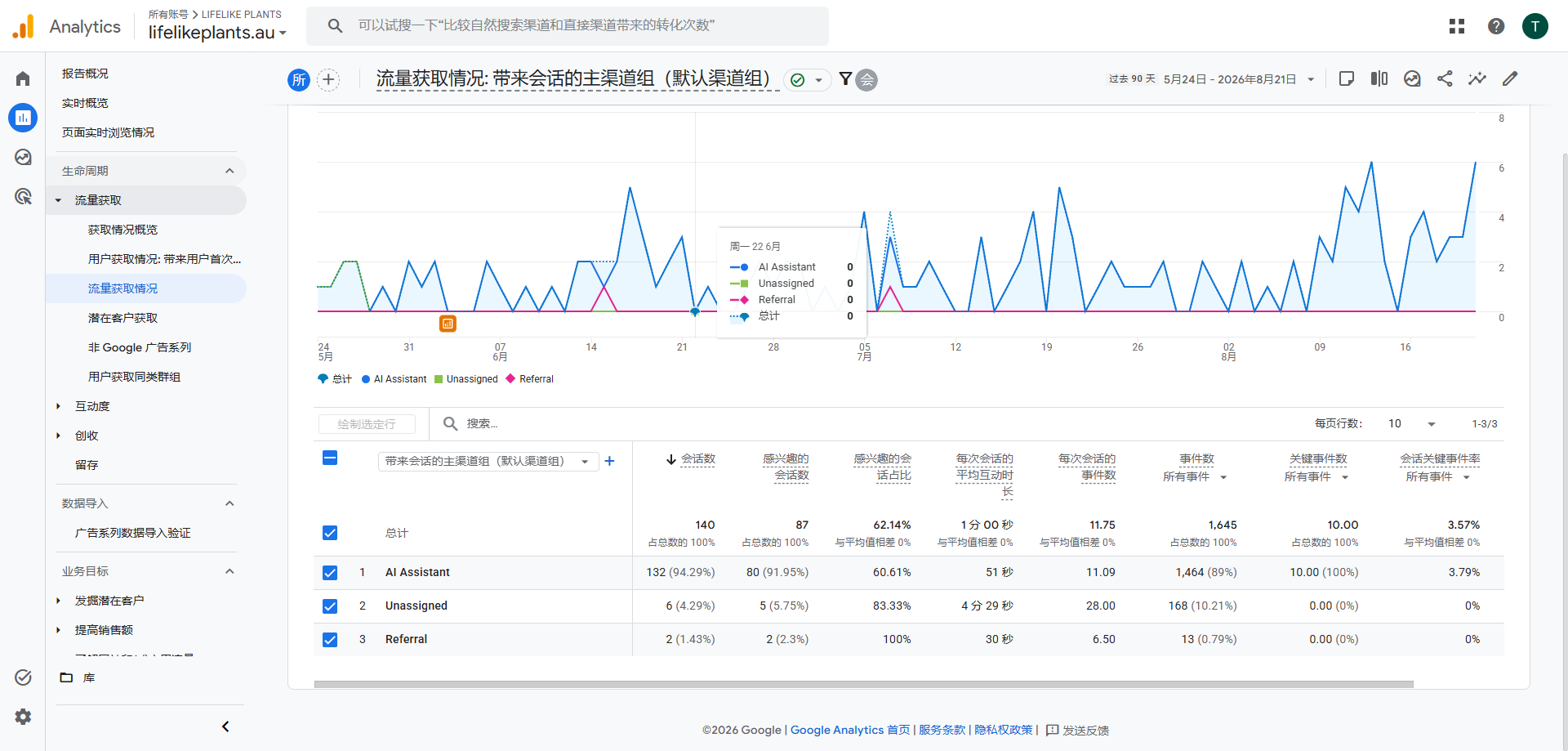Collapse the 流量获取 tree group
The width and height of the screenshot is (1568, 751).
pyautogui.click(x=58, y=200)
